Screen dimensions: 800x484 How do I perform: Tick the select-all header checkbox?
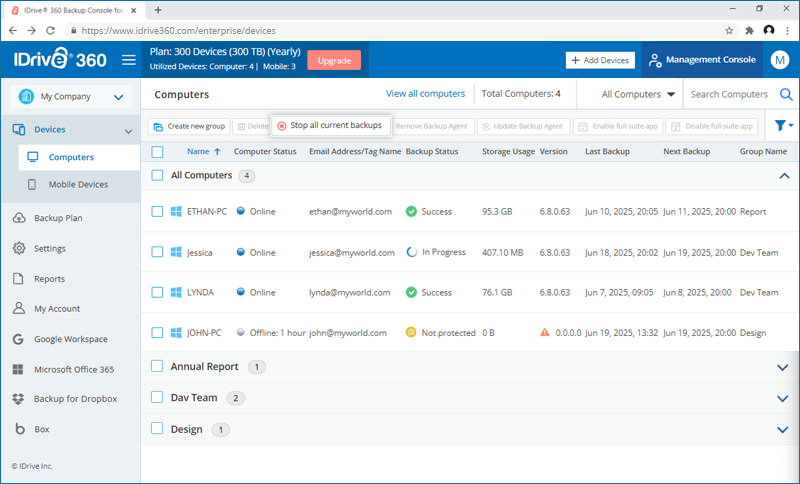pos(157,152)
